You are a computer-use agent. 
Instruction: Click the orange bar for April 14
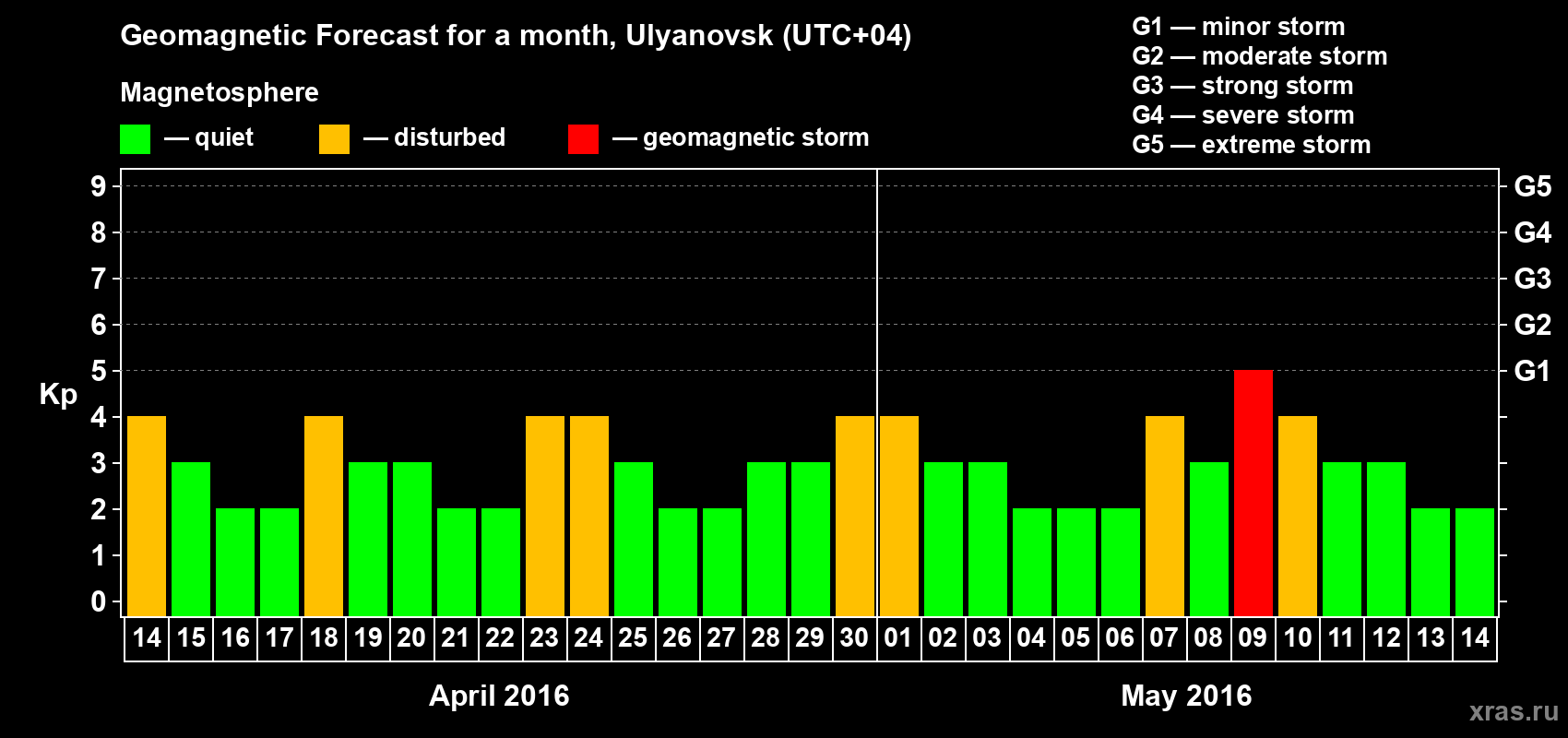(147, 516)
